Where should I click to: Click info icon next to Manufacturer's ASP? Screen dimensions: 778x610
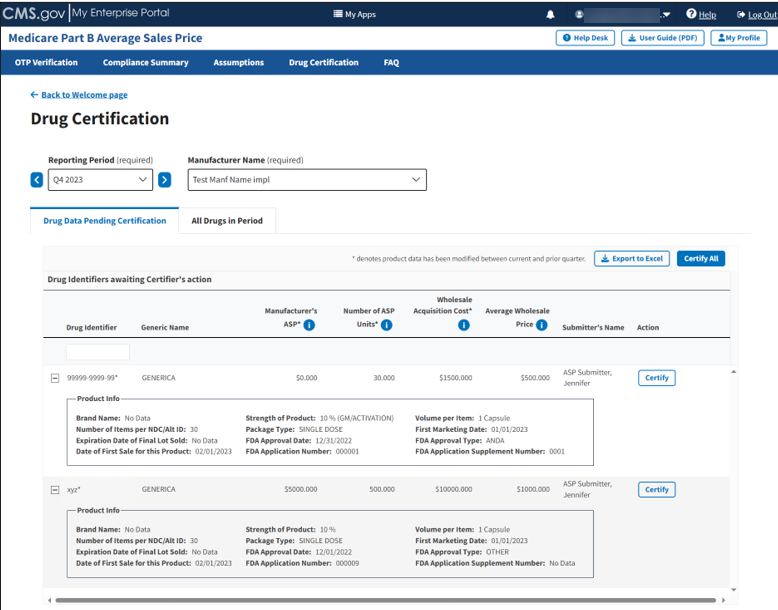310,325
